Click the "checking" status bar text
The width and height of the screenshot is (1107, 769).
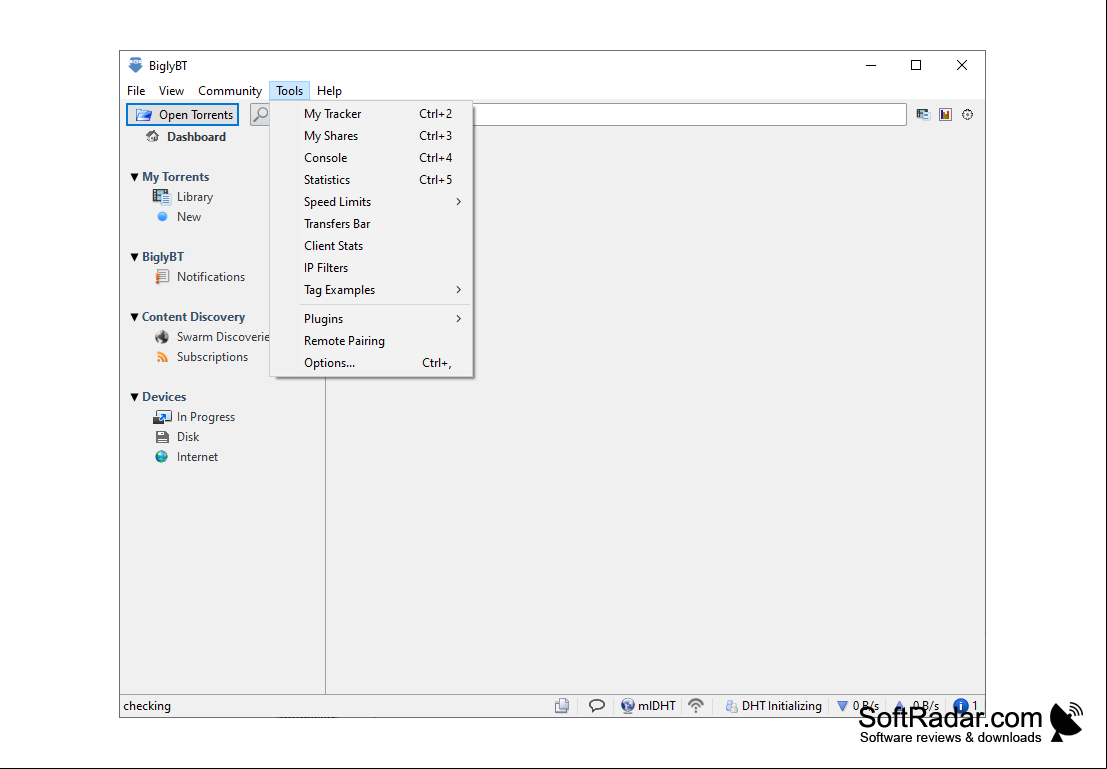[x=147, y=705]
